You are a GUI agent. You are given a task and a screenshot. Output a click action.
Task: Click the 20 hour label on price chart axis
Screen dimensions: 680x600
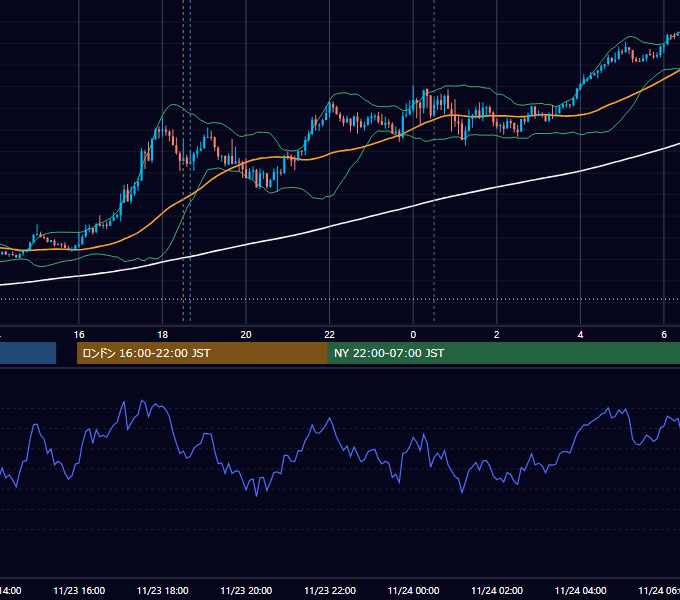[x=246, y=335]
